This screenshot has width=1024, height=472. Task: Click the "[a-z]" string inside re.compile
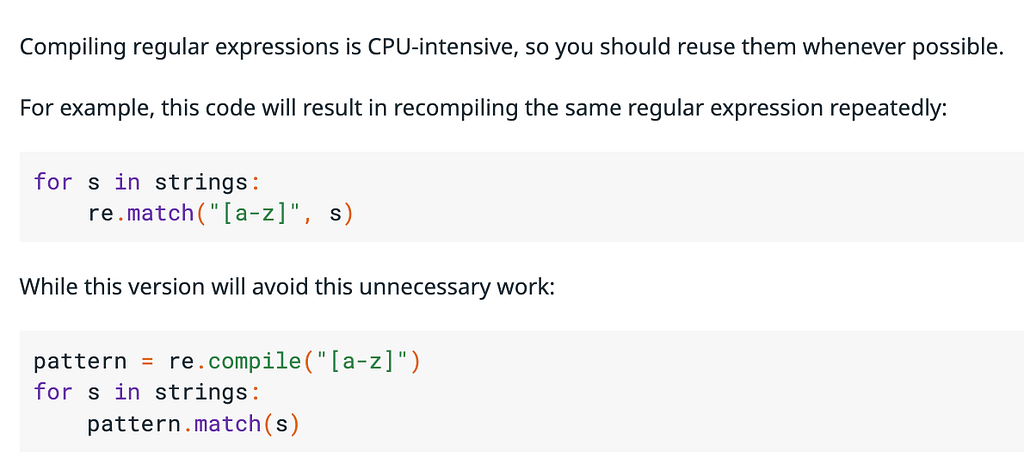(361, 360)
